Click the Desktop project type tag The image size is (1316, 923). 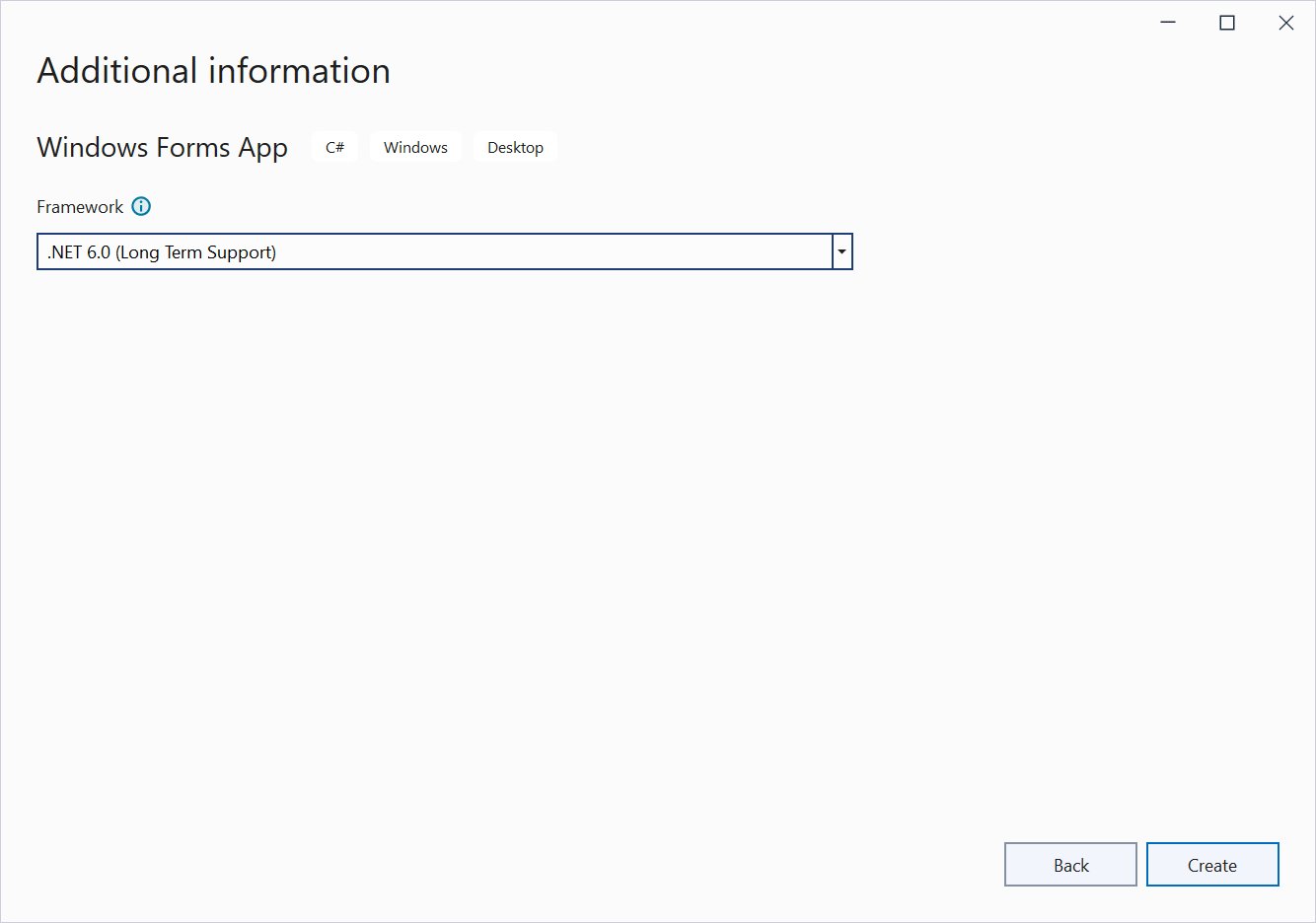point(515,147)
